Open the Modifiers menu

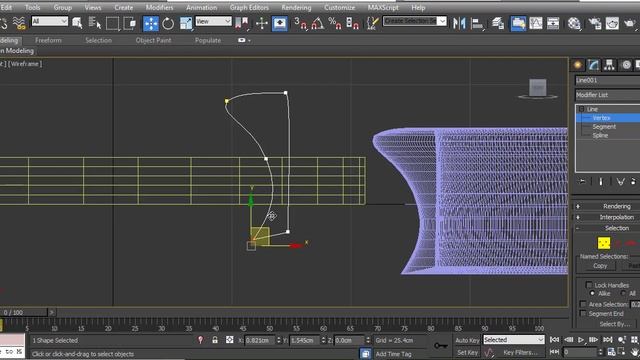pos(159,7)
